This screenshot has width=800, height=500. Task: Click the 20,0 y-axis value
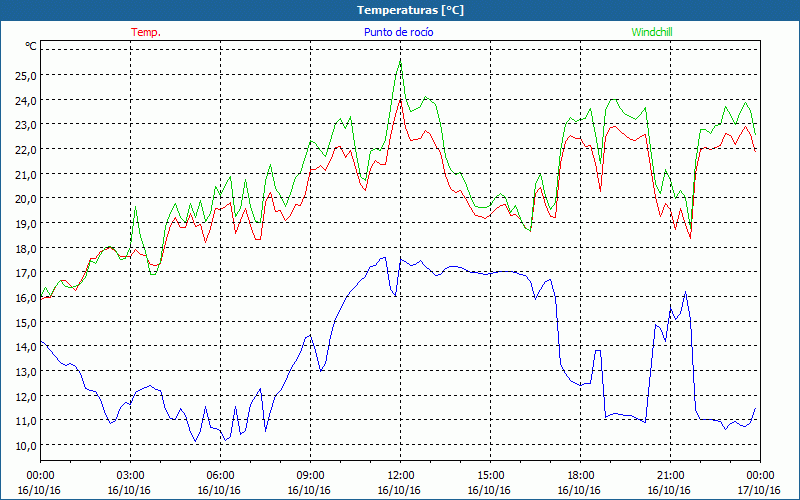tap(26, 199)
